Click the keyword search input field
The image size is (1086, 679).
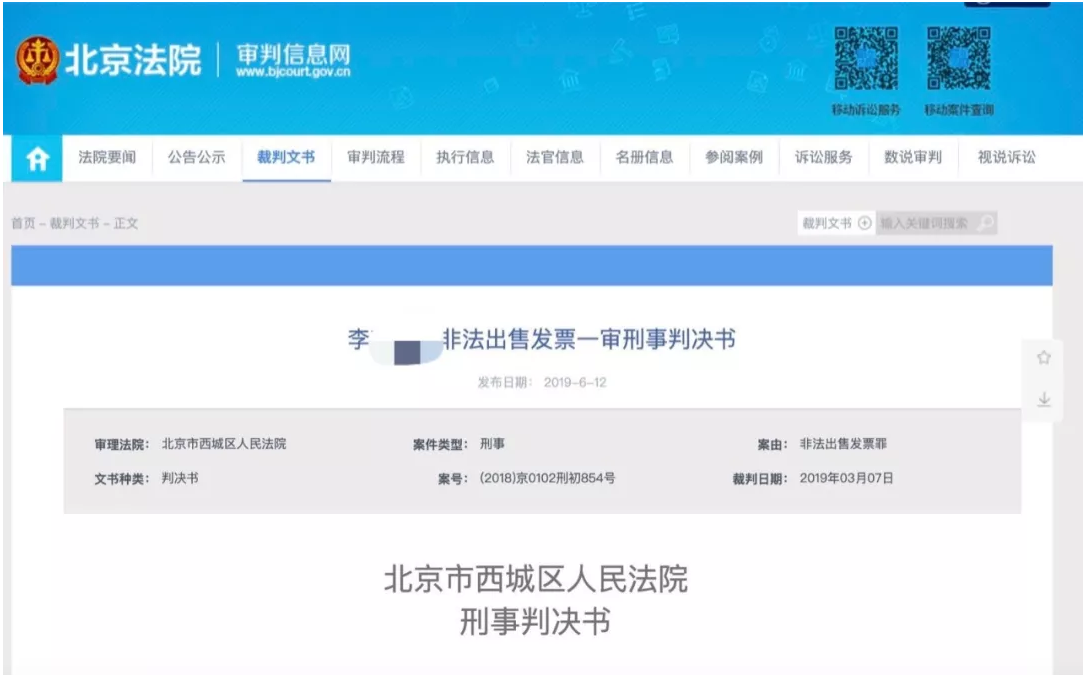pos(924,223)
